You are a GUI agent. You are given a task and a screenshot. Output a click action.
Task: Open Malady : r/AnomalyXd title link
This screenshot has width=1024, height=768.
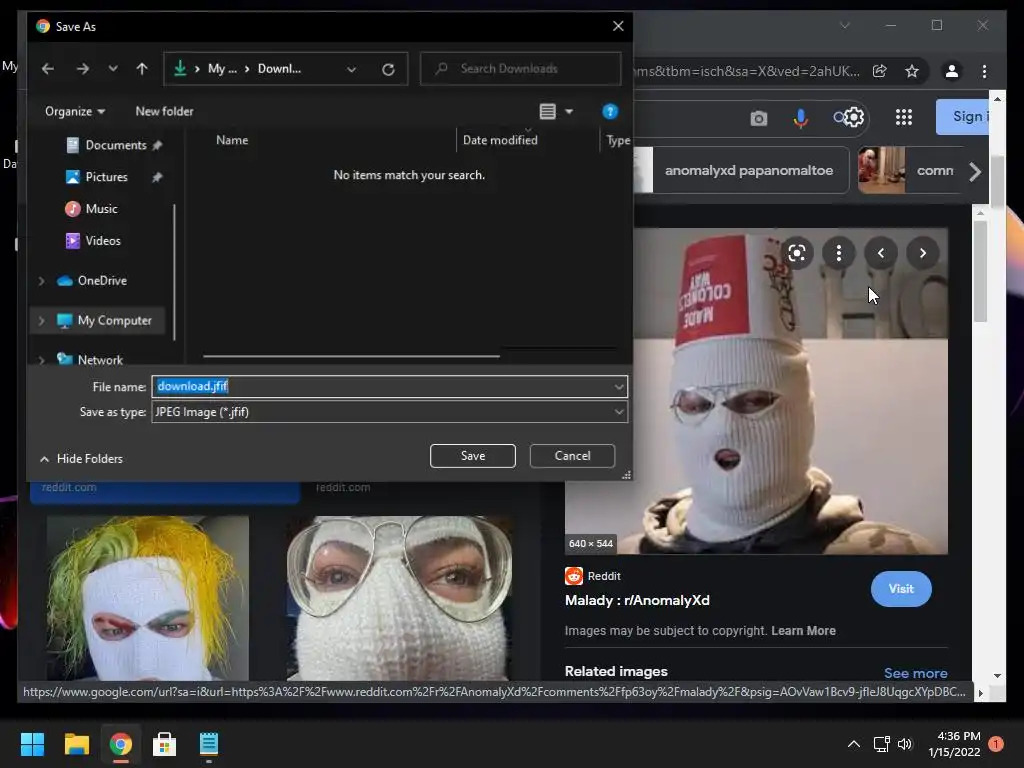coord(637,601)
